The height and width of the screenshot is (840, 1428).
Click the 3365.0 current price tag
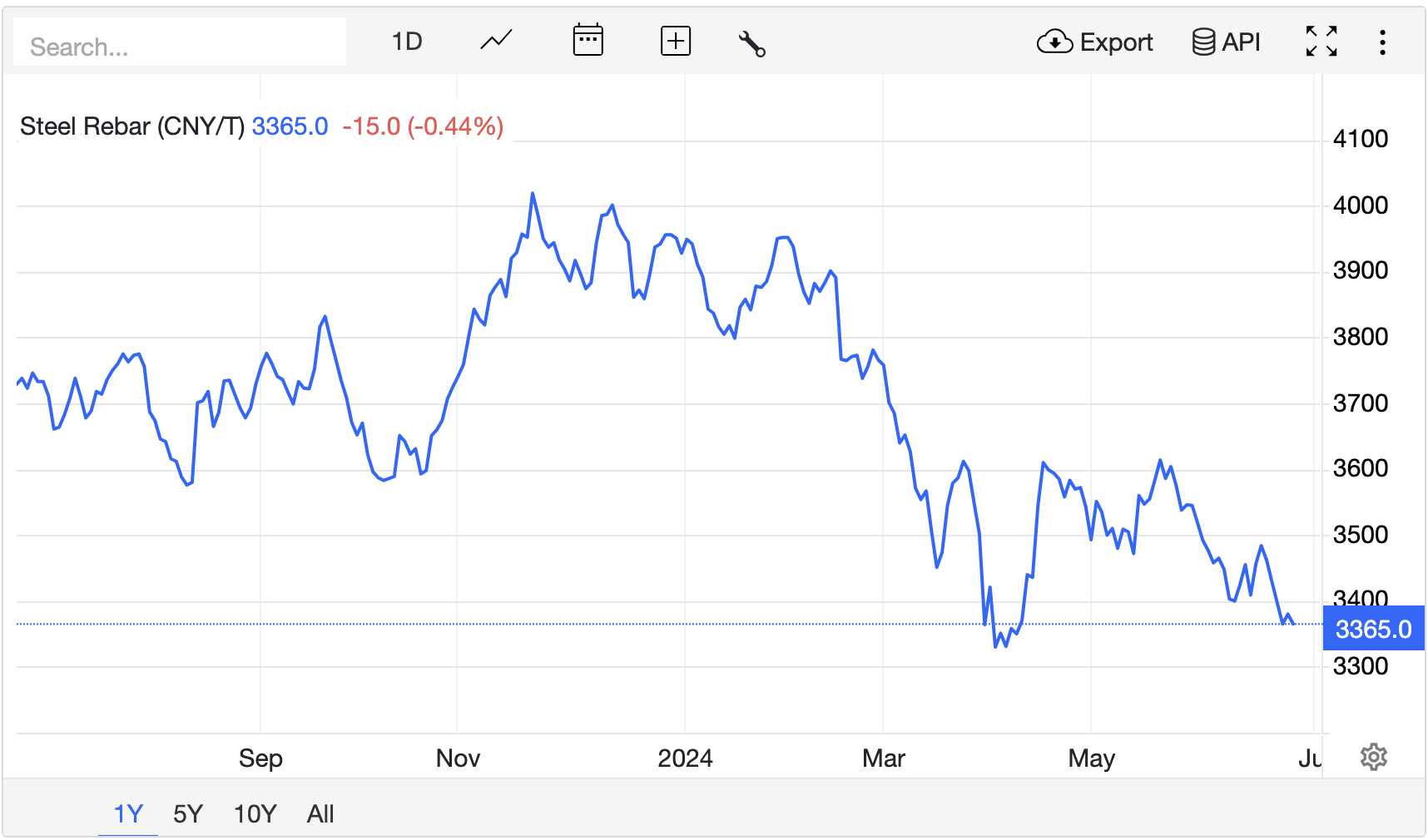tap(1373, 629)
